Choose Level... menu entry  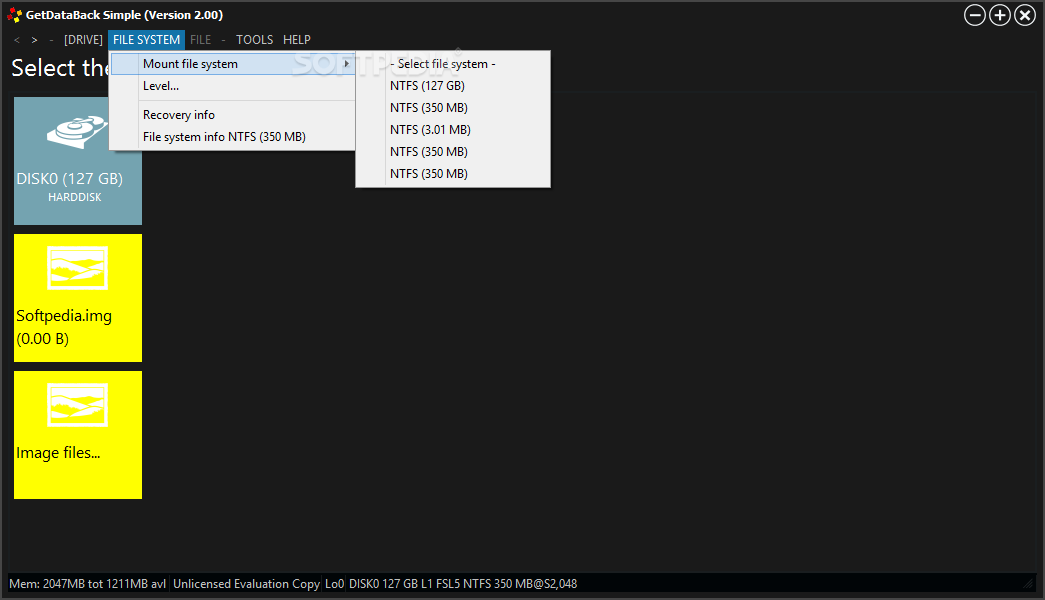[233, 86]
